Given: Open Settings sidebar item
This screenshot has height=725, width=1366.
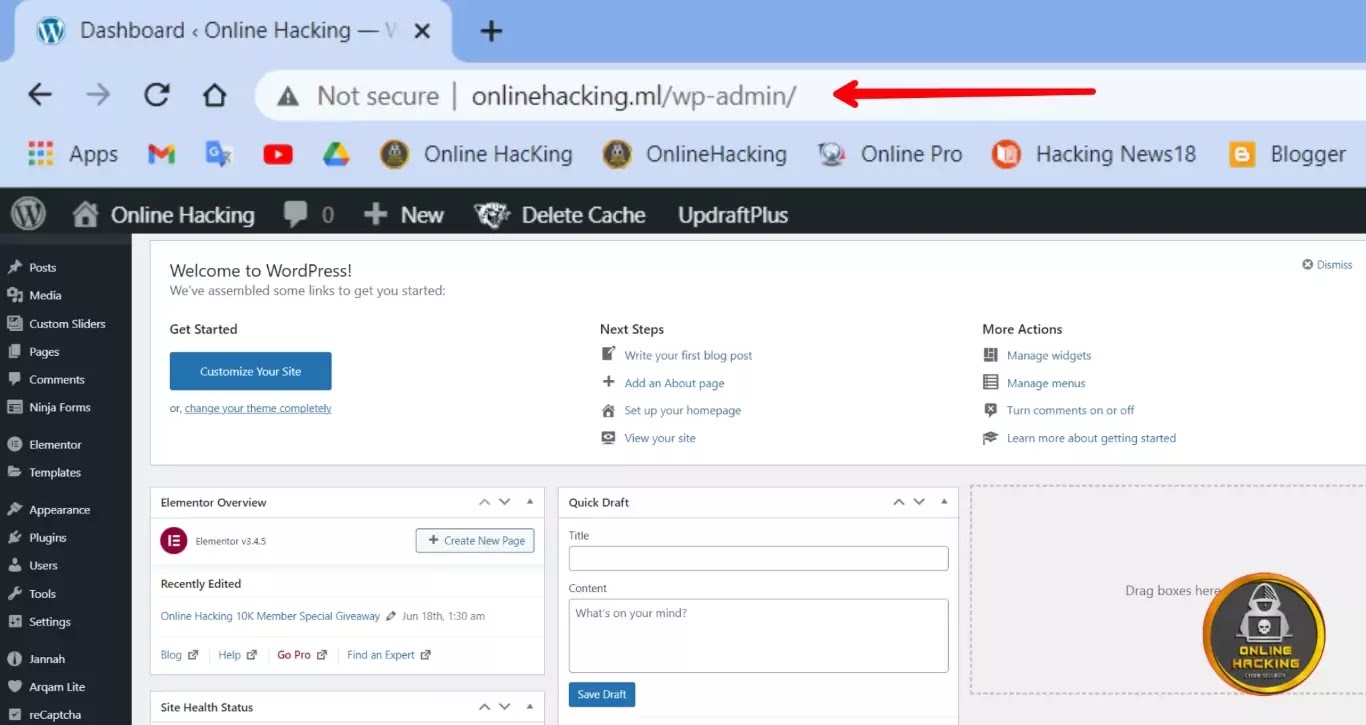Looking at the screenshot, I should point(49,622).
